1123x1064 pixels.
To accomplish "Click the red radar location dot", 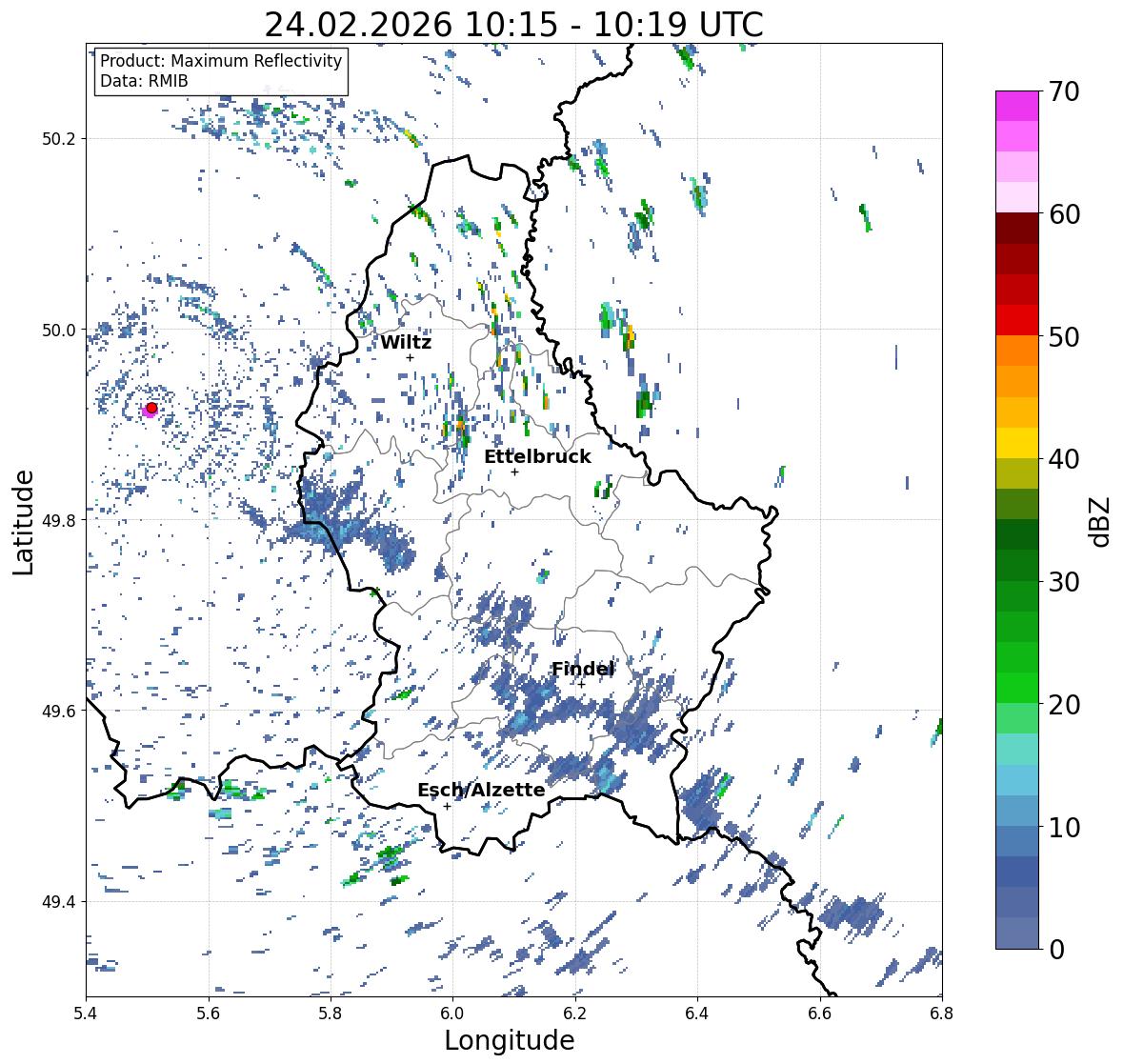I will click(151, 408).
